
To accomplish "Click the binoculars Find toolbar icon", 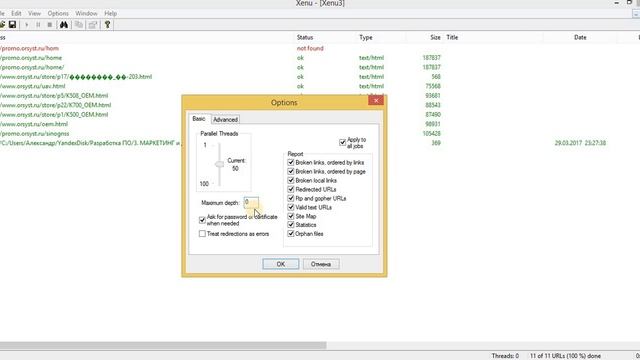I will pyautogui.click(x=64, y=25).
